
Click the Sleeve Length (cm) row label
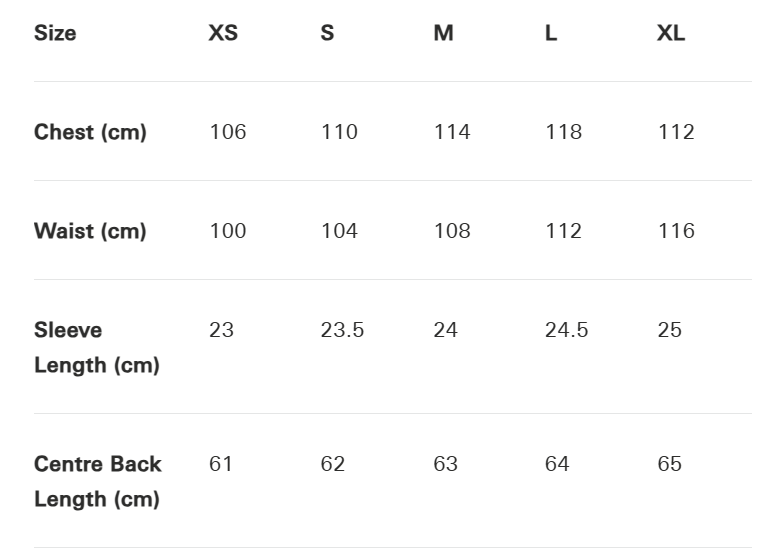96,347
